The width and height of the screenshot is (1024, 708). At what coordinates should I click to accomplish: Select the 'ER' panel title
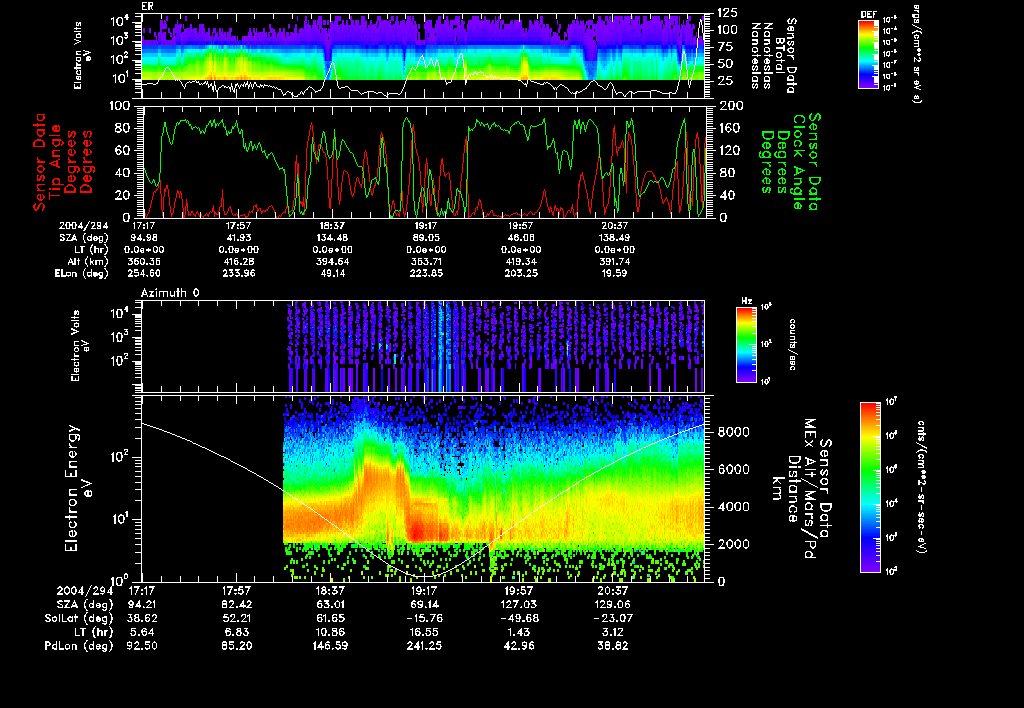[x=148, y=7]
